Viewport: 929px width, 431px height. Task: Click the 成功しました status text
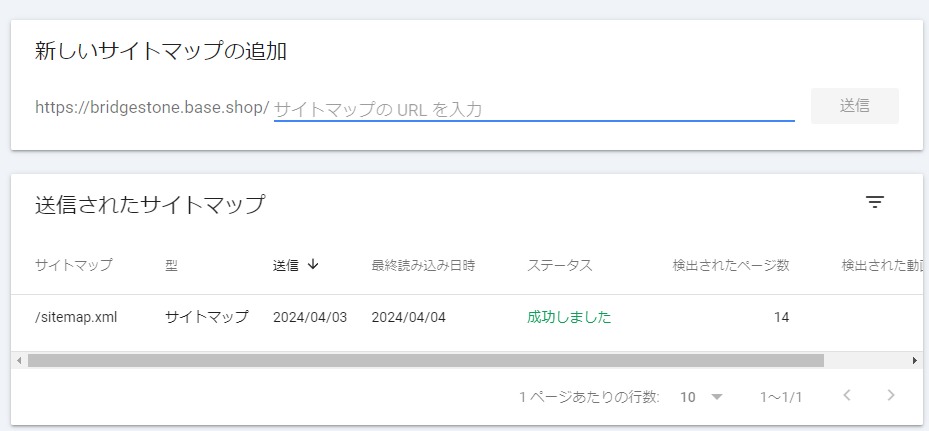[x=569, y=317]
